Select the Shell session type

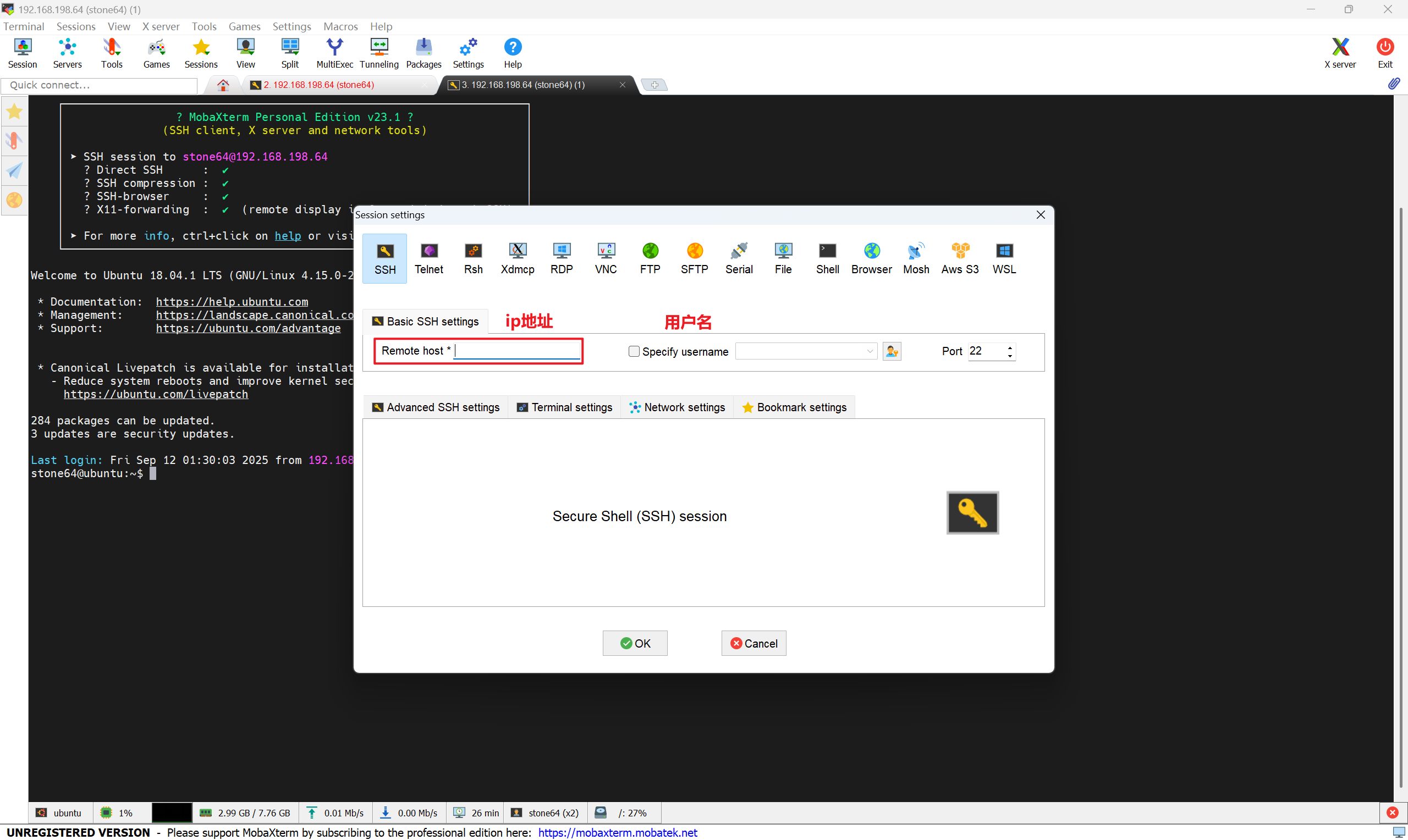click(827, 259)
